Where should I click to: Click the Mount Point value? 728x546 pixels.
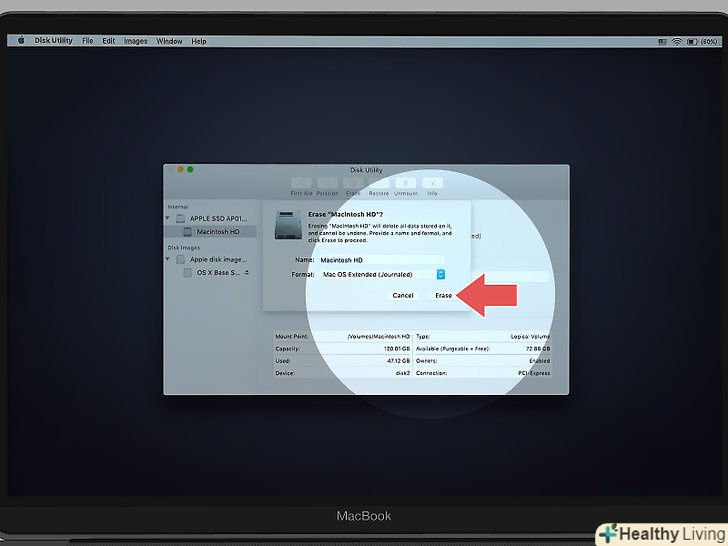coord(378,336)
